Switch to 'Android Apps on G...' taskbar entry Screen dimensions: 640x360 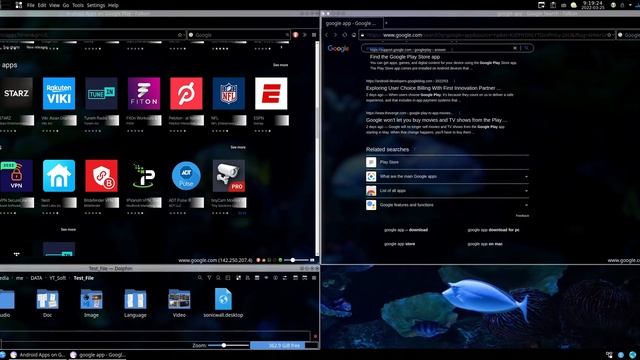pyautogui.click(x=38, y=355)
